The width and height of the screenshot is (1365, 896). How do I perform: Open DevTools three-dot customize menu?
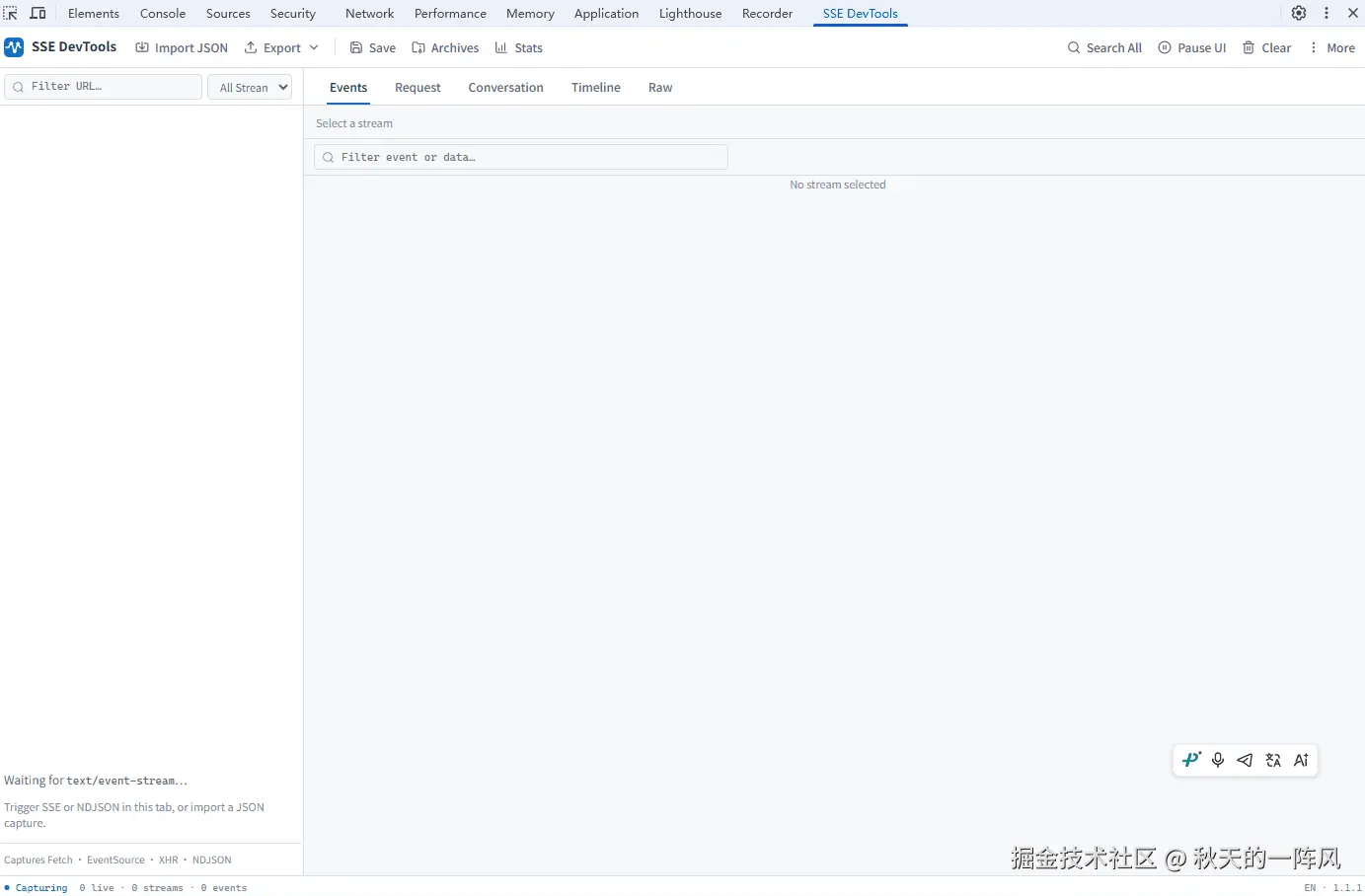(x=1327, y=13)
